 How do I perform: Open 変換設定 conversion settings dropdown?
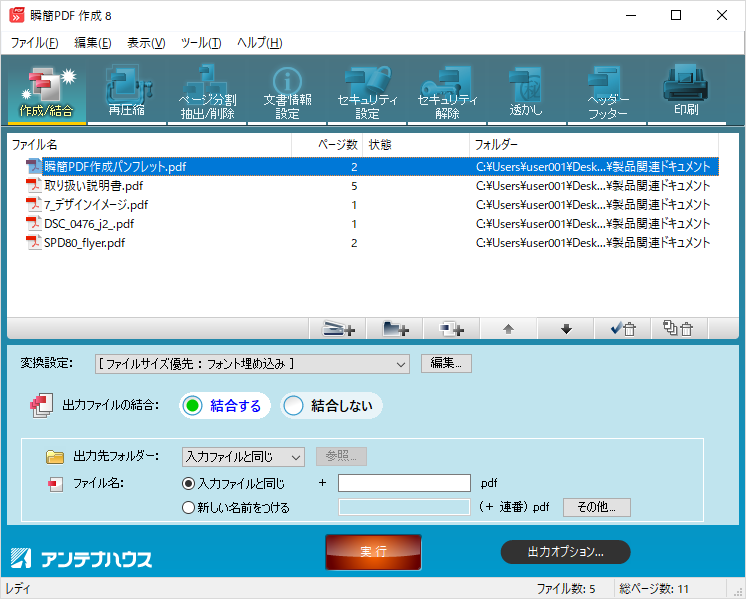252,364
